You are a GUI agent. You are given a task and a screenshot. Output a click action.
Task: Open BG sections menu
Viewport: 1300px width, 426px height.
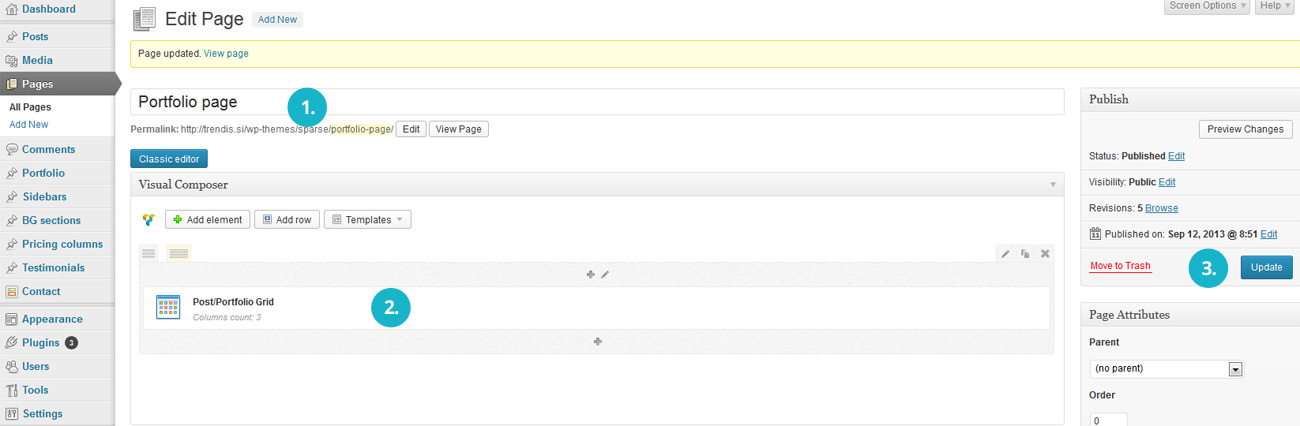click(x=51, y=220)
